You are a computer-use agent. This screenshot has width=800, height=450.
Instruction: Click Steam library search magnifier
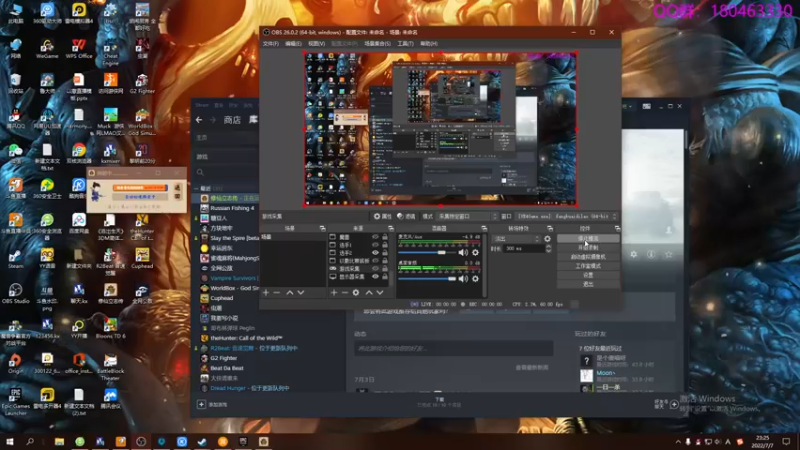[x=201, y=172]
